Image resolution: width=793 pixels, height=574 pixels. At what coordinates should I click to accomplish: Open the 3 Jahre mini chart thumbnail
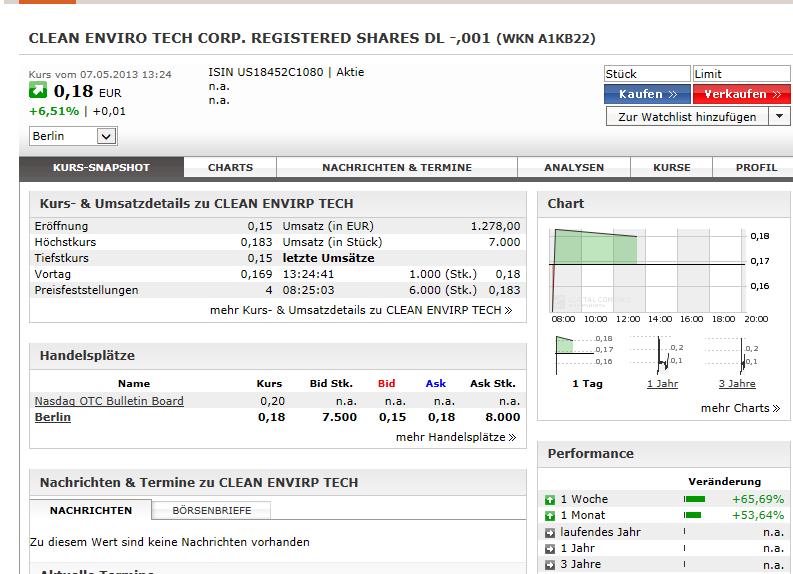[737, 353]
